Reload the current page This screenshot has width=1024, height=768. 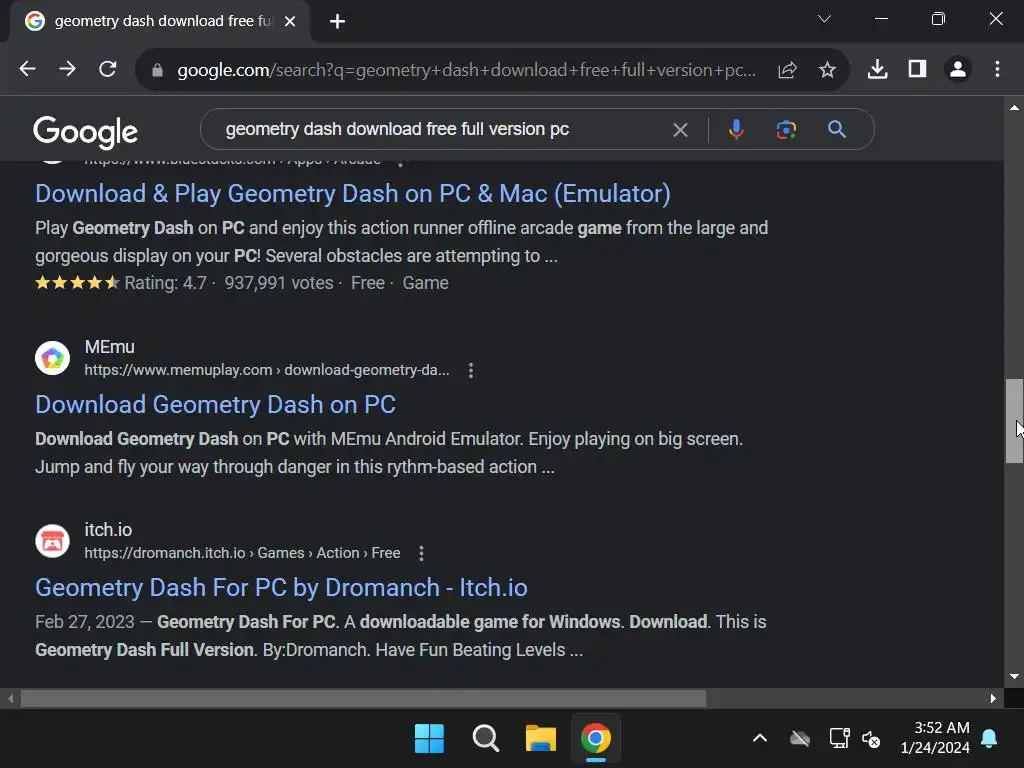click(108, 69)
